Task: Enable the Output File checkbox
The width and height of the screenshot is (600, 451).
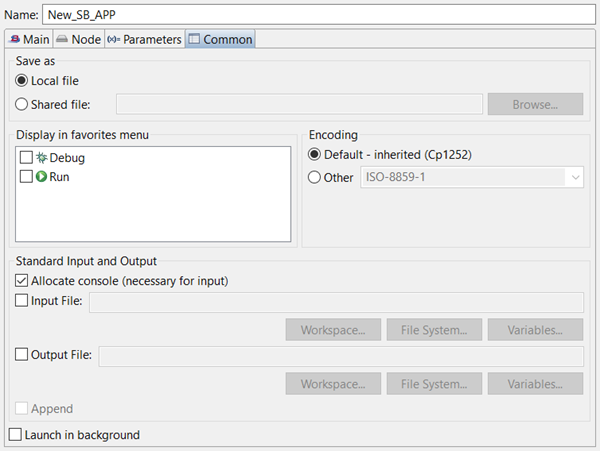Action: 23,353
